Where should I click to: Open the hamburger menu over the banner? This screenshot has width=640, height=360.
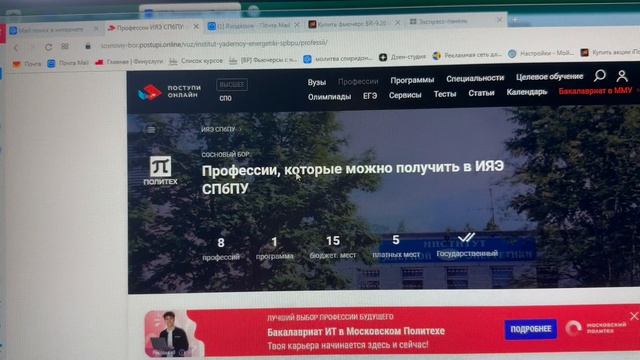(151, 130)
